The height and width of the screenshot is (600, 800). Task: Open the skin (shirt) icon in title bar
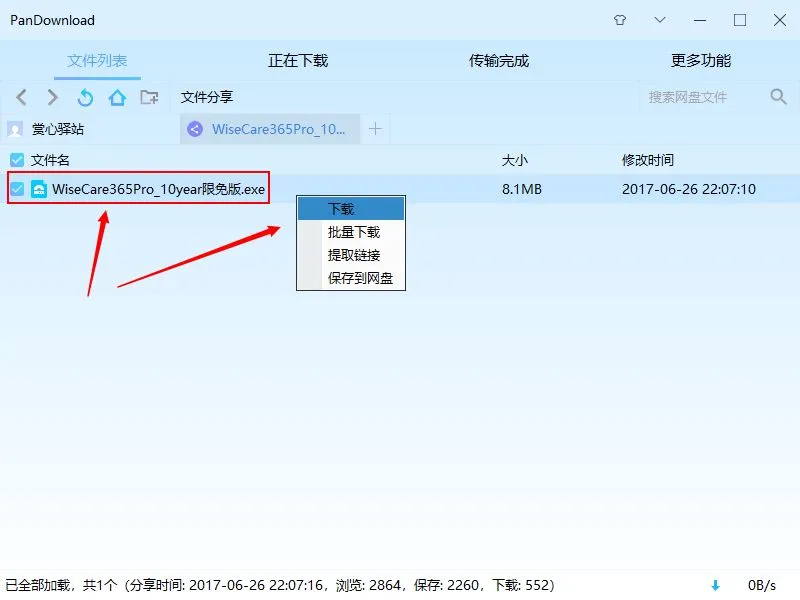click(620, 20)
